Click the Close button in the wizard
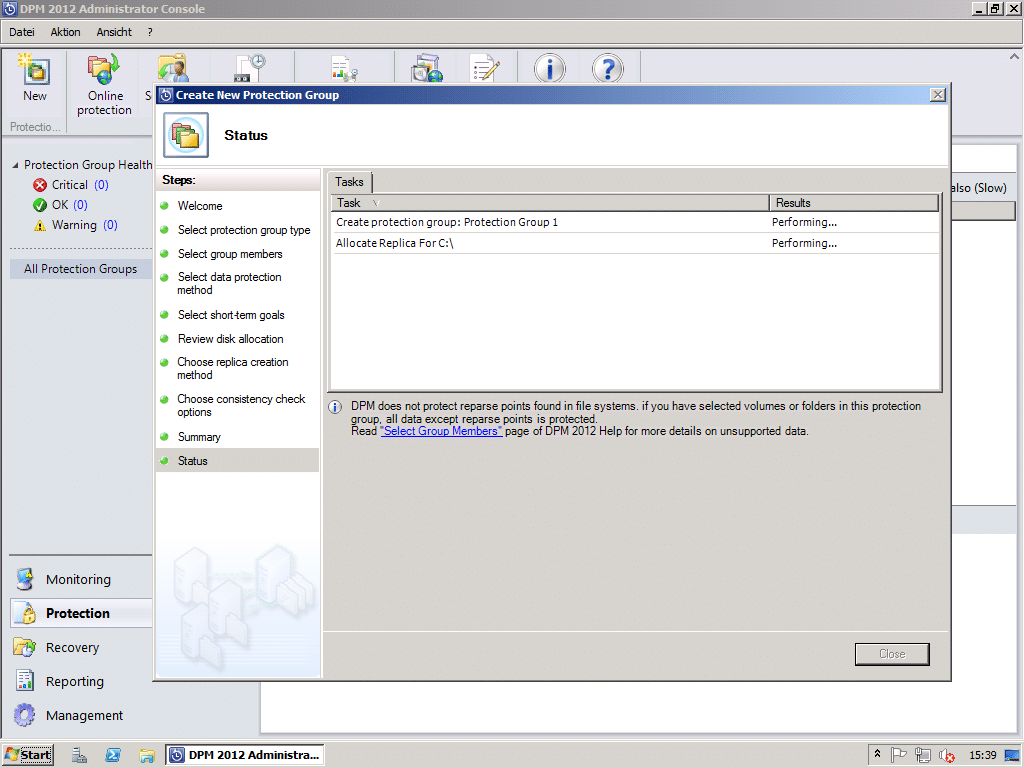This screenshot has width=1024, height=768. [x=892, y=654]
